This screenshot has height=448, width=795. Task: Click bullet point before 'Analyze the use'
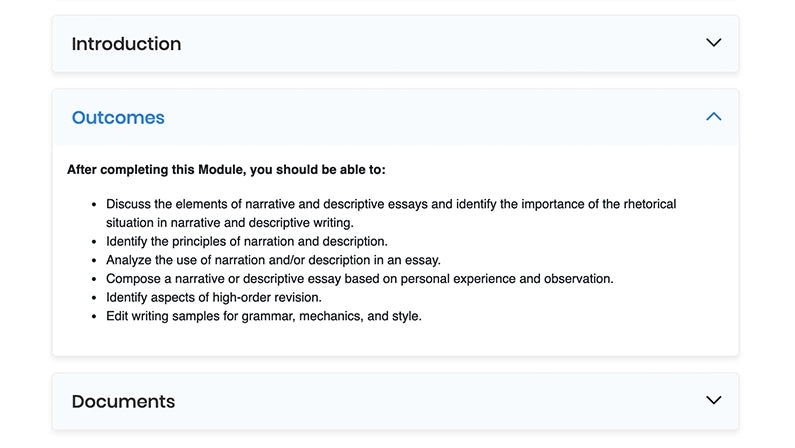pos(95,260)
